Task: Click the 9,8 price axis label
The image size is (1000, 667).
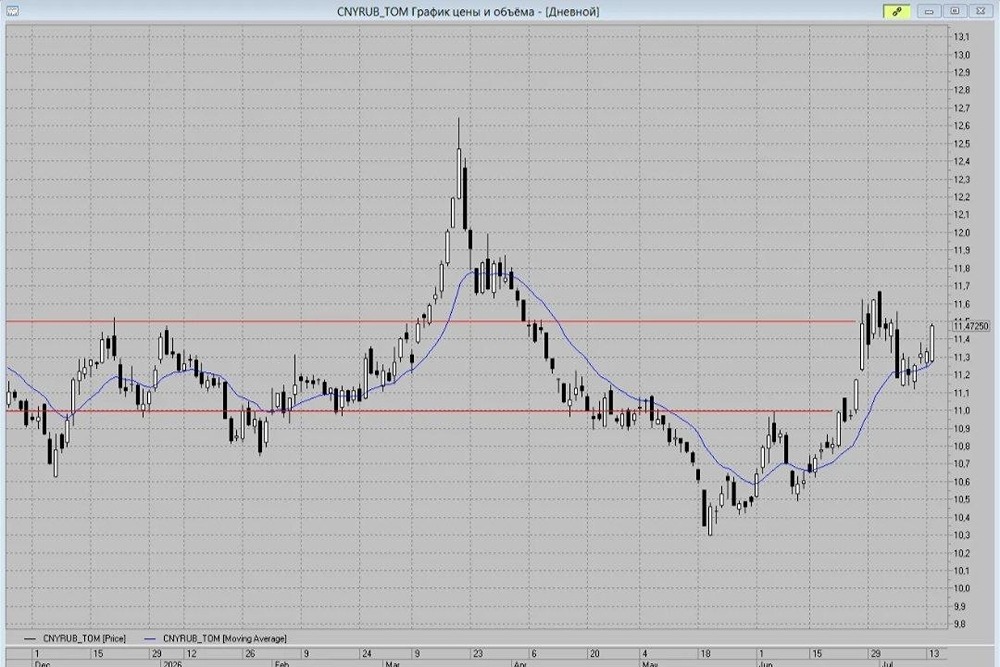Action: coord(960,624)
